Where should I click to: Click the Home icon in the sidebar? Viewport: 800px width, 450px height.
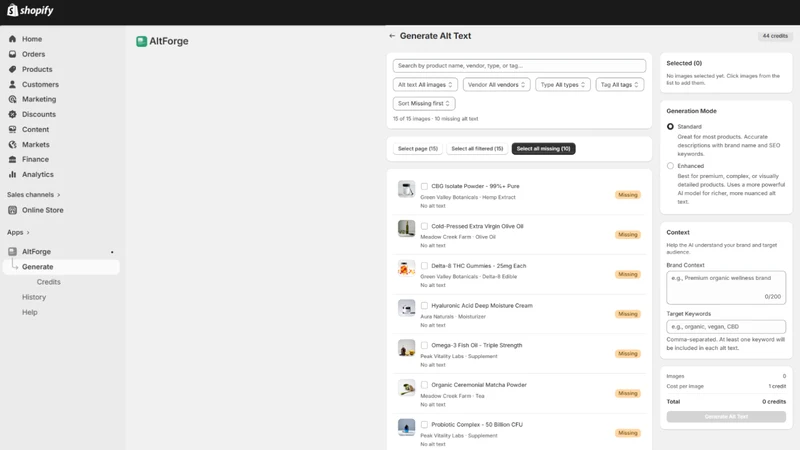12,39
